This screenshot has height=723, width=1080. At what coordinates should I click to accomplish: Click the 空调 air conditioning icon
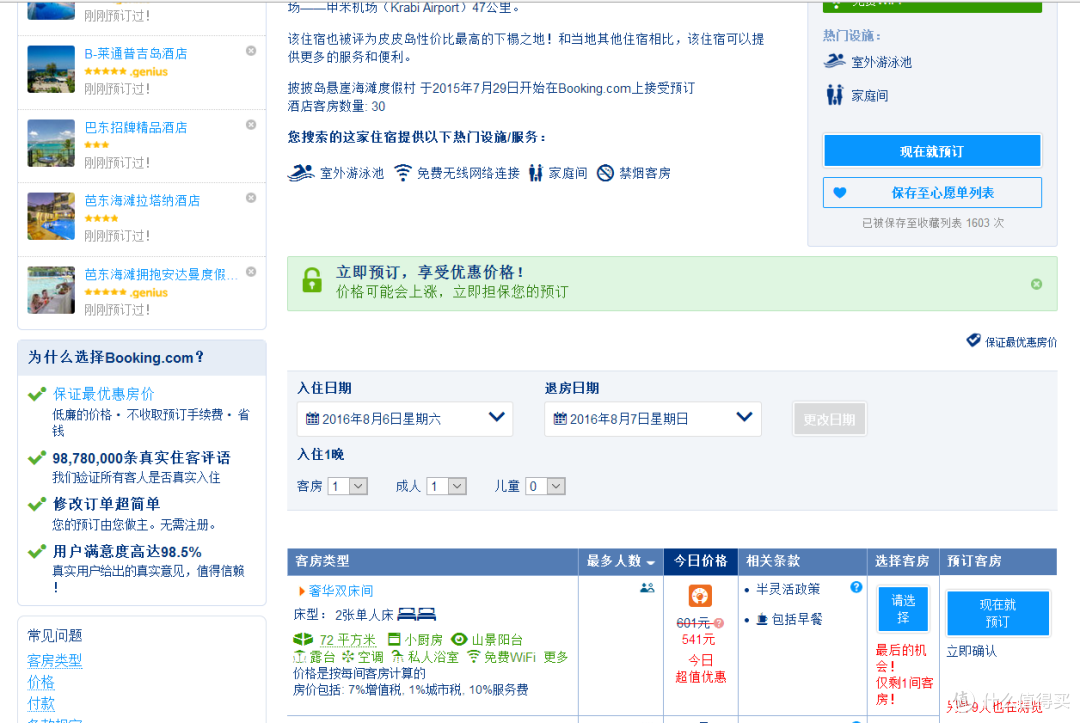(348, 657)
